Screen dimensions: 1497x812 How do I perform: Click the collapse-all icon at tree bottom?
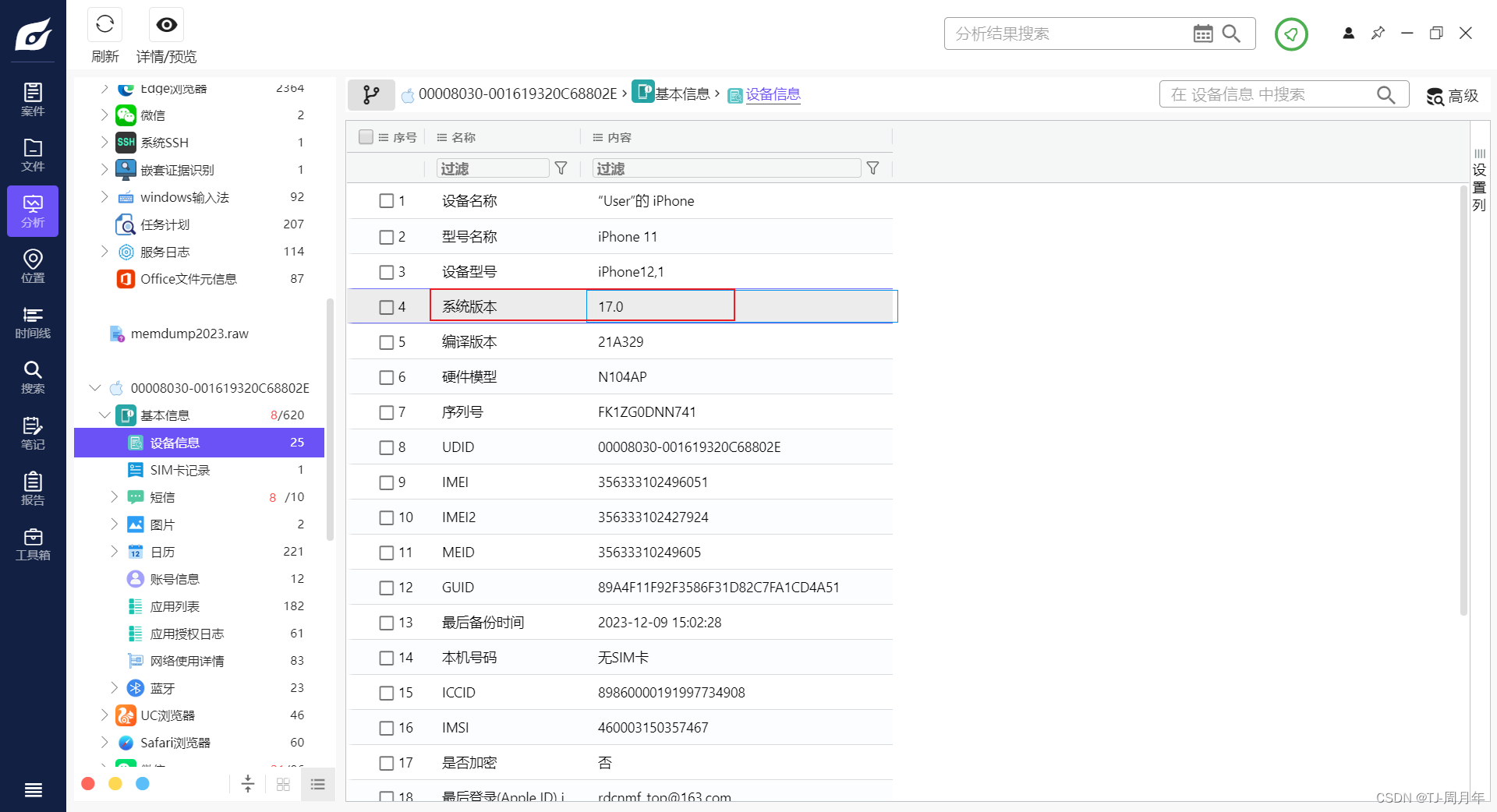(248, 784)
